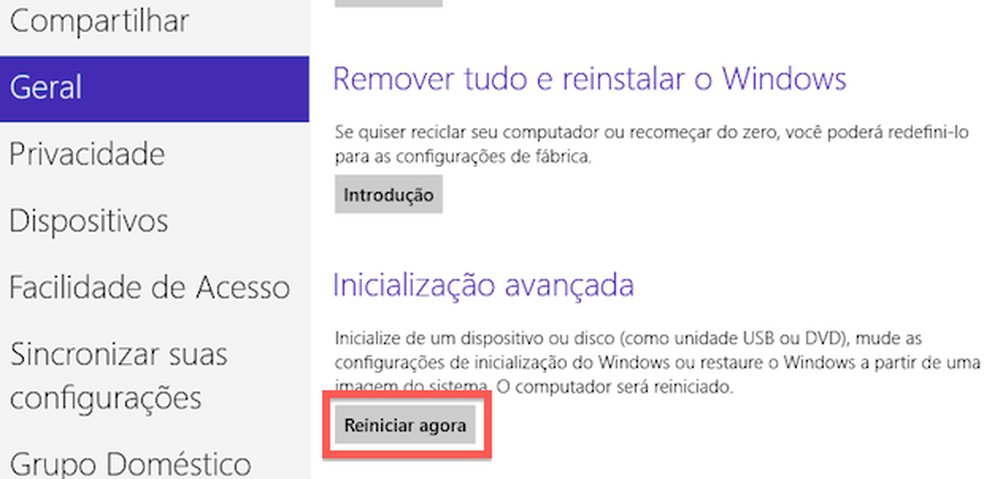
Task: Click the 'Remover tudo e reinstalar o Windows' heading
Action: [x=590, y=79]
